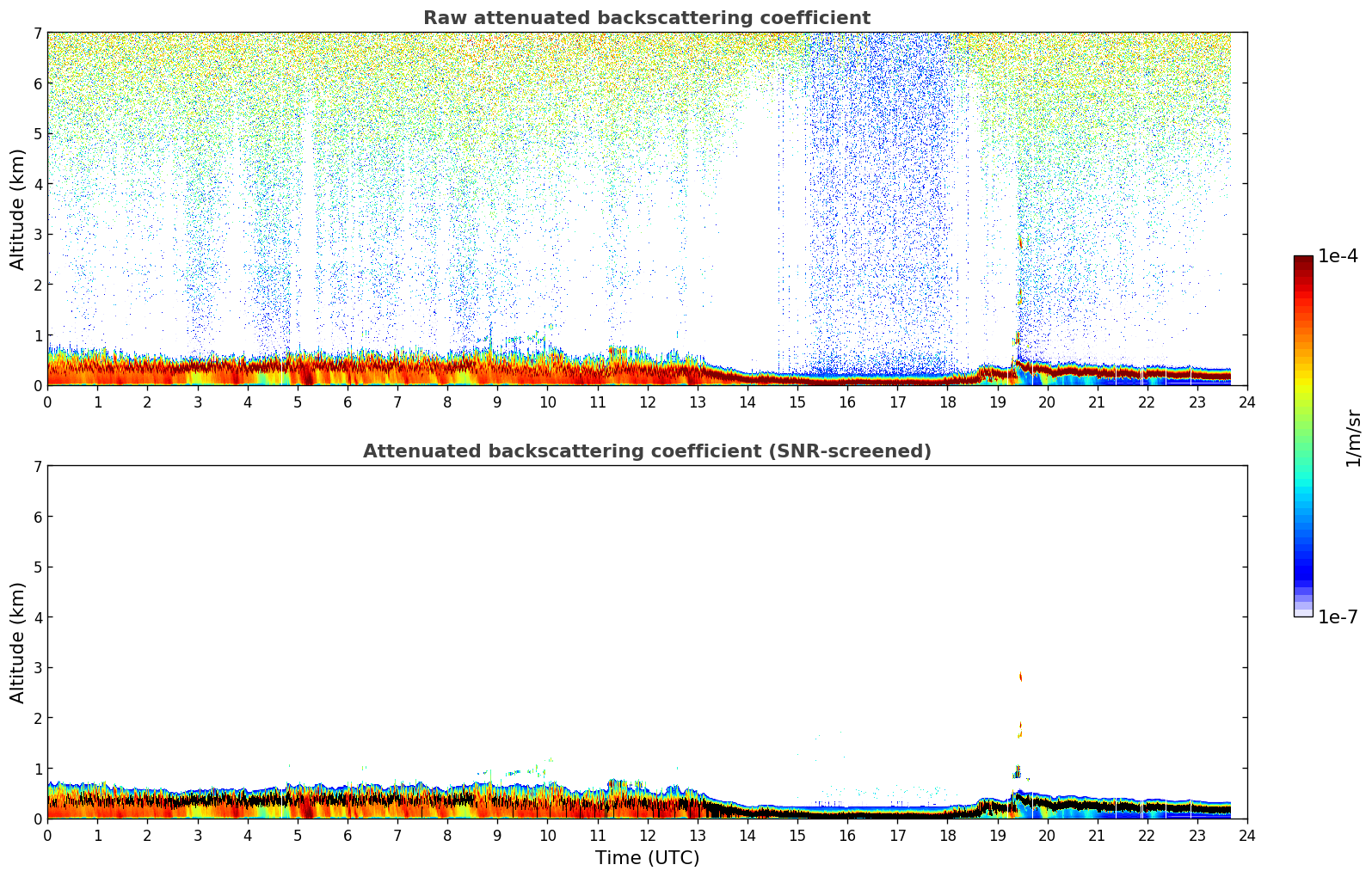Select the "Attenuated backscattering coefficient (SNR-screened)" title
1372x877 pixels.
click(x=646, y=451)
